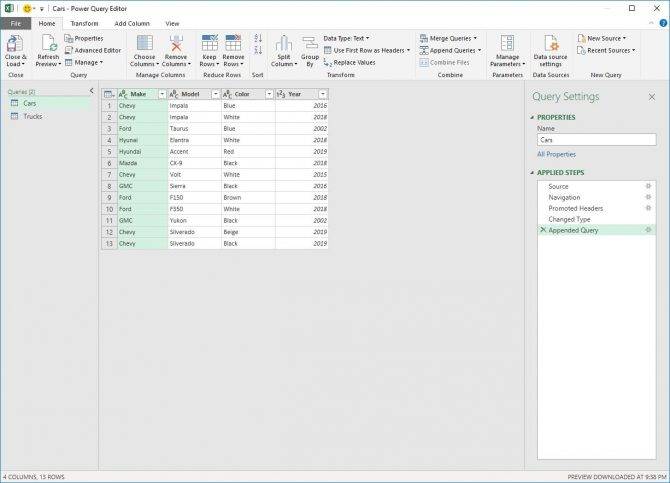
Task: Open the Model column filter dropdown
Action: tap(215, 94)
